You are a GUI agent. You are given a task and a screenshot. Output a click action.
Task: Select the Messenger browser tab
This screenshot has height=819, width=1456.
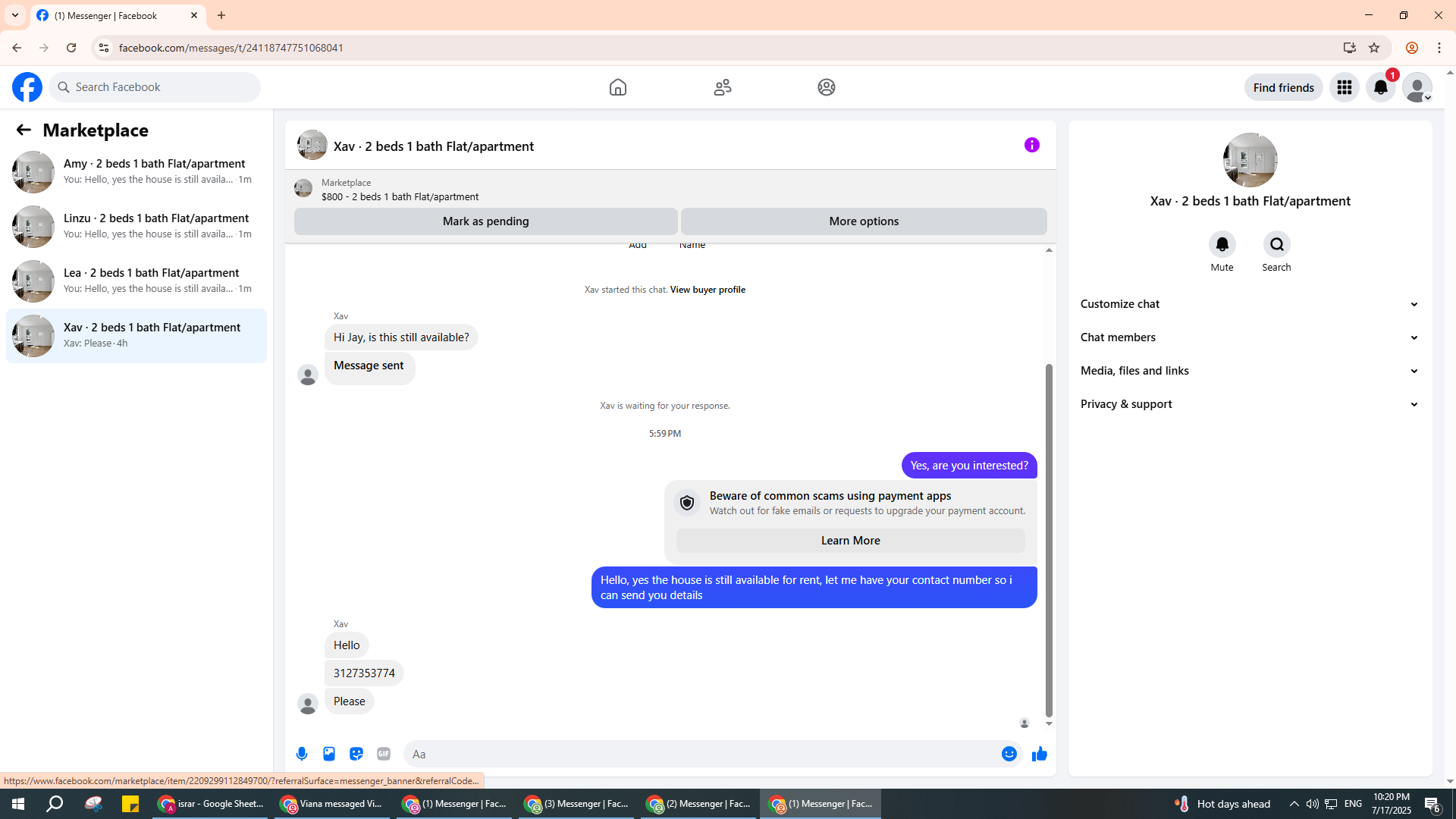[x=118, y=15]
